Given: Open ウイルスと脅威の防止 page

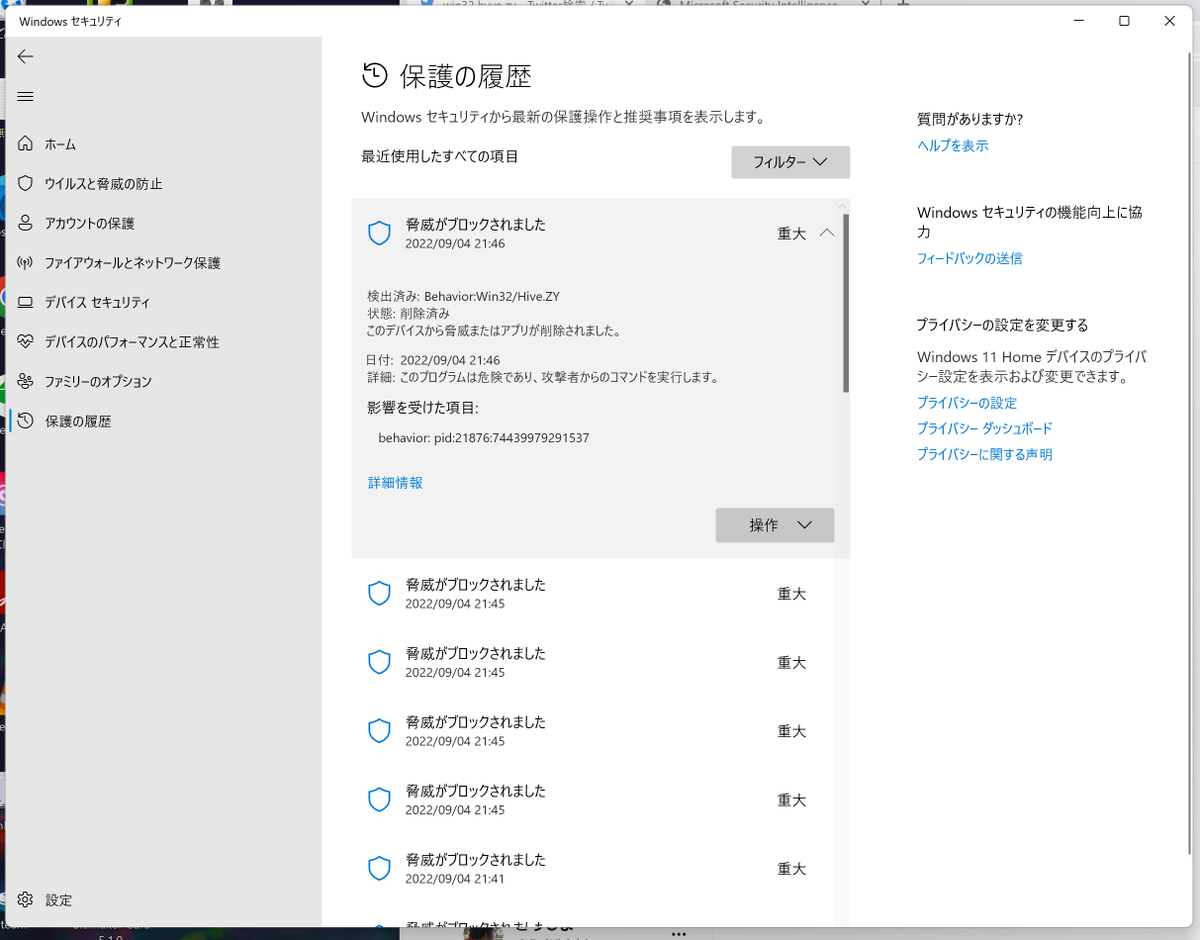Looking at the screenshot, I should pos(103,184).
